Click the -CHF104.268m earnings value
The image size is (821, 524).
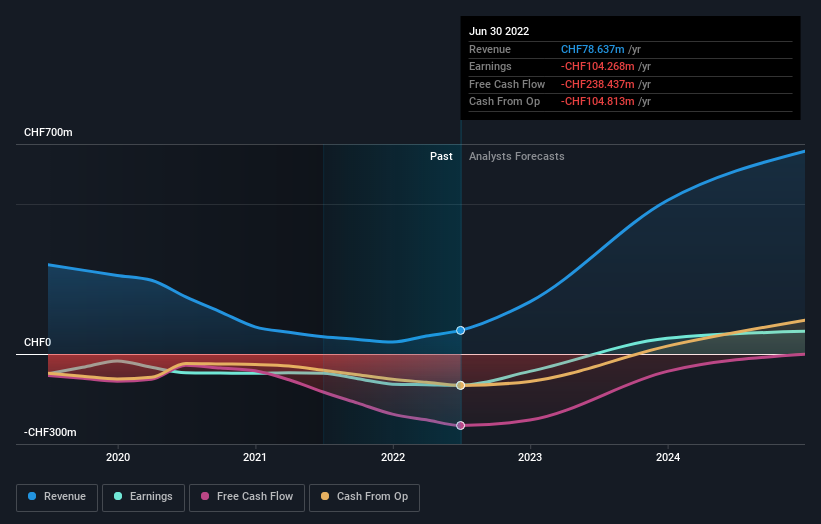pyautogui.click(x=597, y=66)
